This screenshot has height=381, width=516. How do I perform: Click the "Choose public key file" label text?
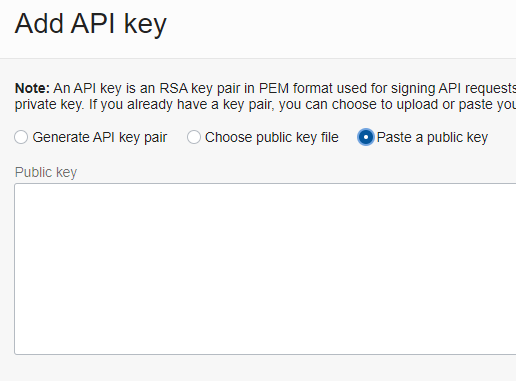pos(272,138)
